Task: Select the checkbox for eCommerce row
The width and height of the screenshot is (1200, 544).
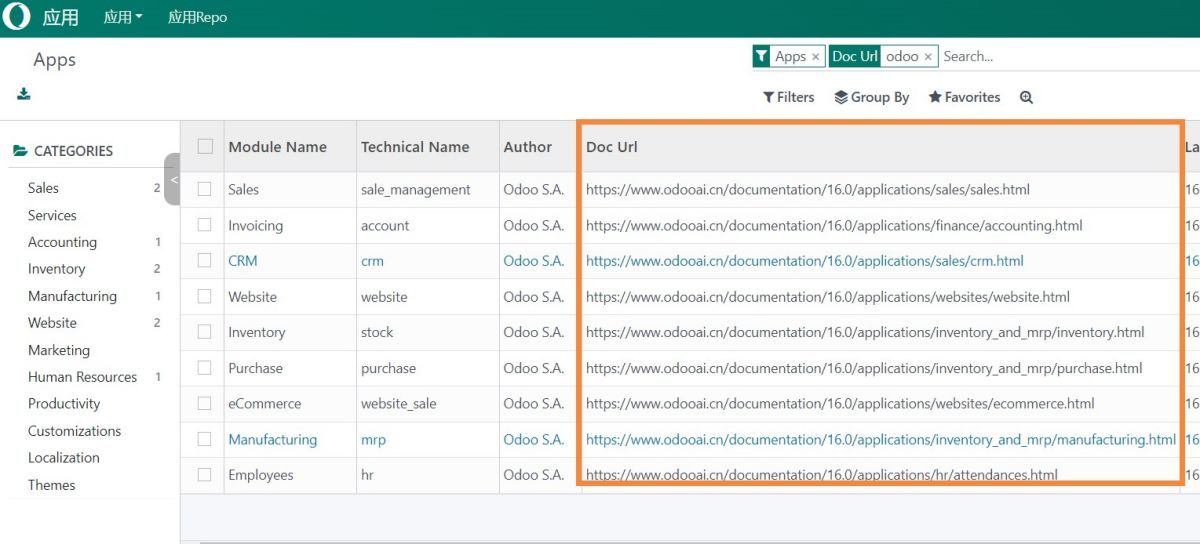Action: tap(205, 404)
